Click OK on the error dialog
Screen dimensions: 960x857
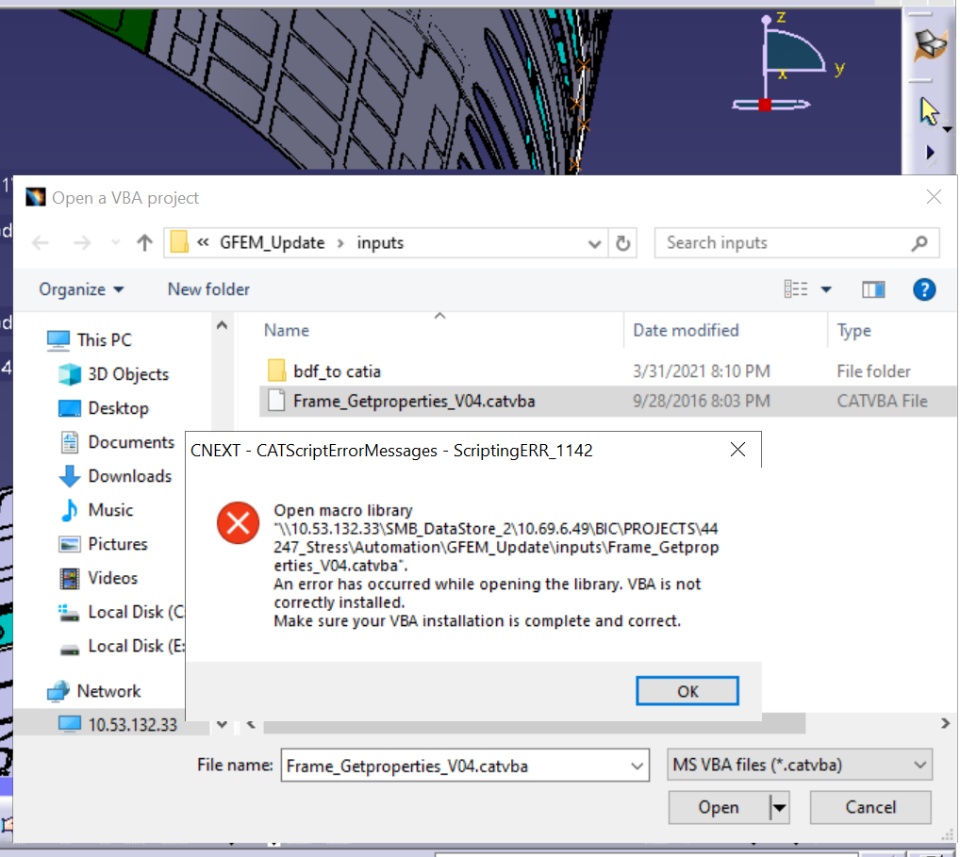[687, 691]
